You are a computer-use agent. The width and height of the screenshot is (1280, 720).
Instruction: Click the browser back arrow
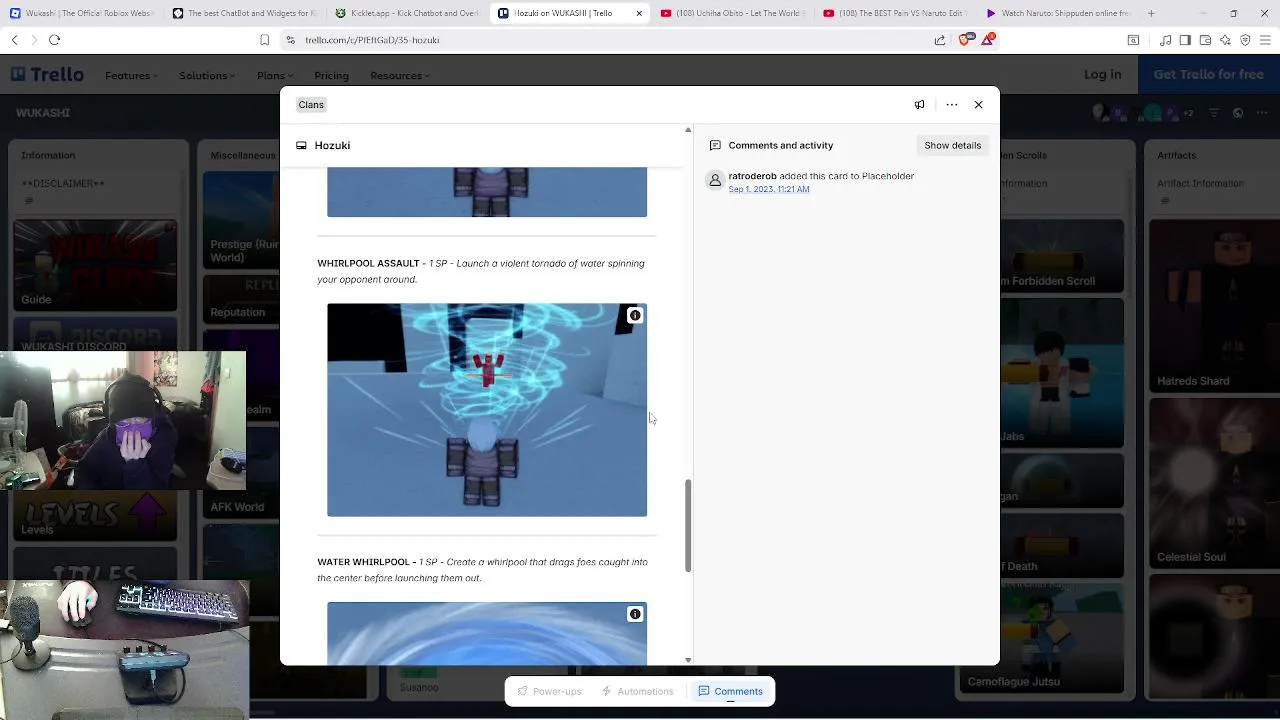coord(14,40)
